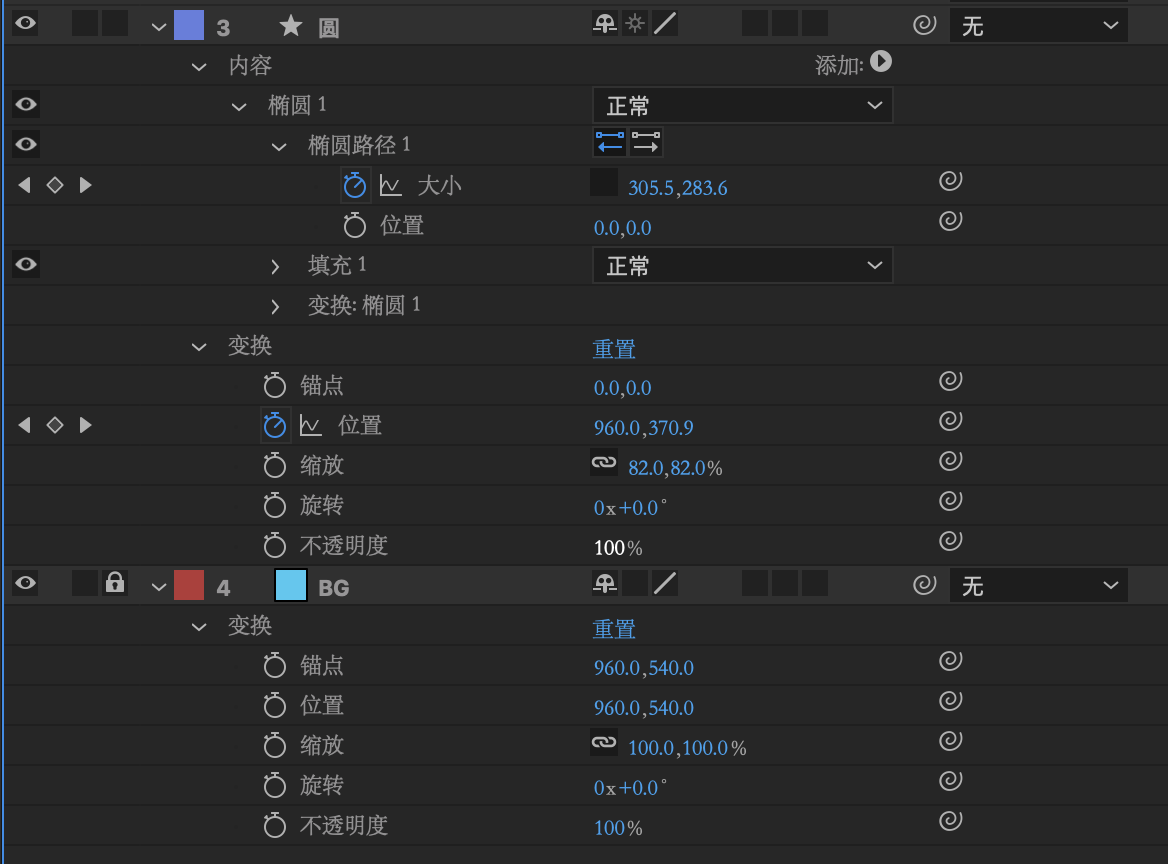Toggle the stopwatch for 锚点 of layer 3

275,385
